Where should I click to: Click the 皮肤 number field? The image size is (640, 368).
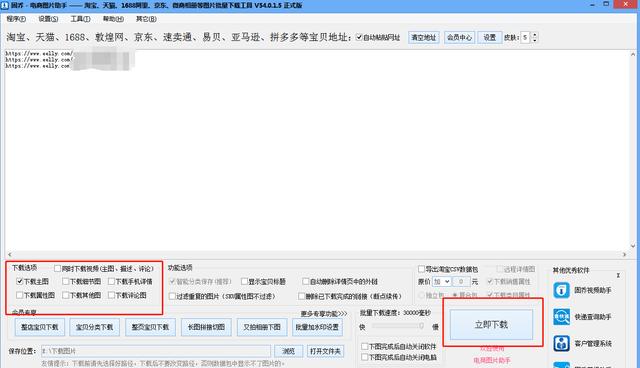(x=526, y=38)
